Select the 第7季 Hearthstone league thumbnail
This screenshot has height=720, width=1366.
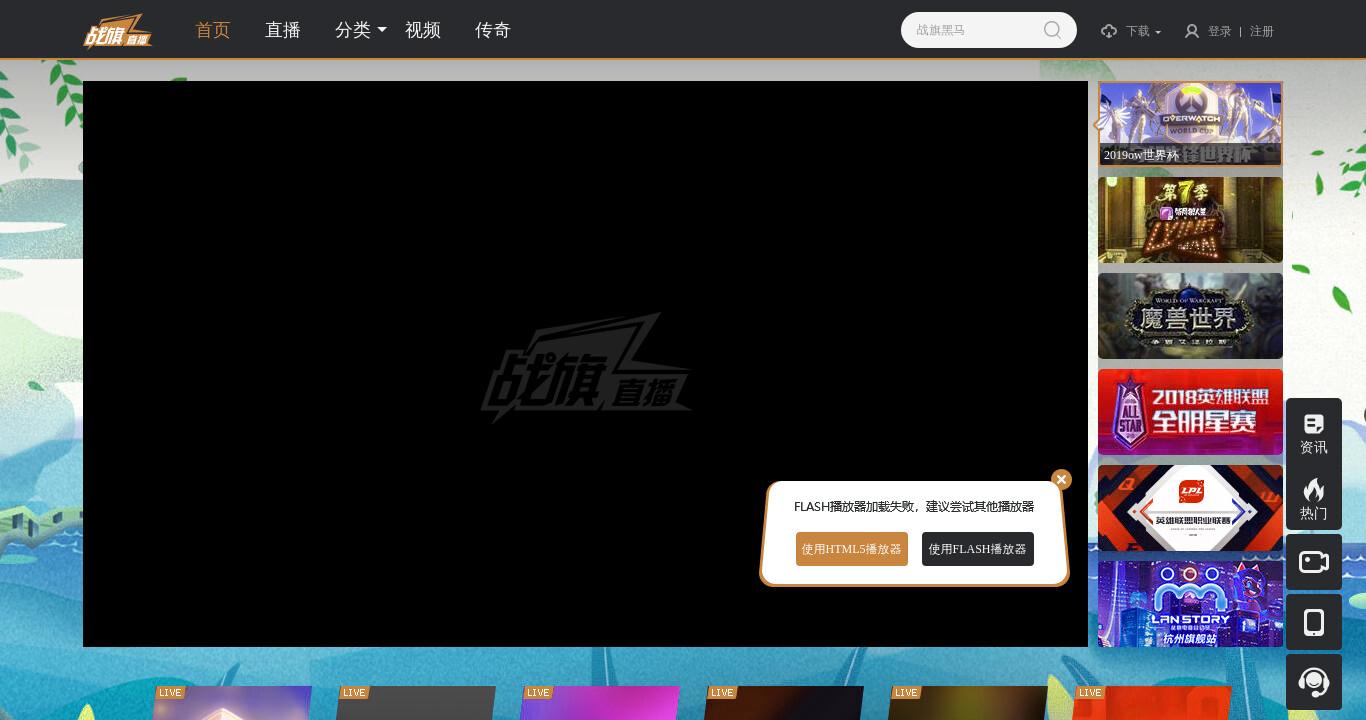tap(1190, 220)
